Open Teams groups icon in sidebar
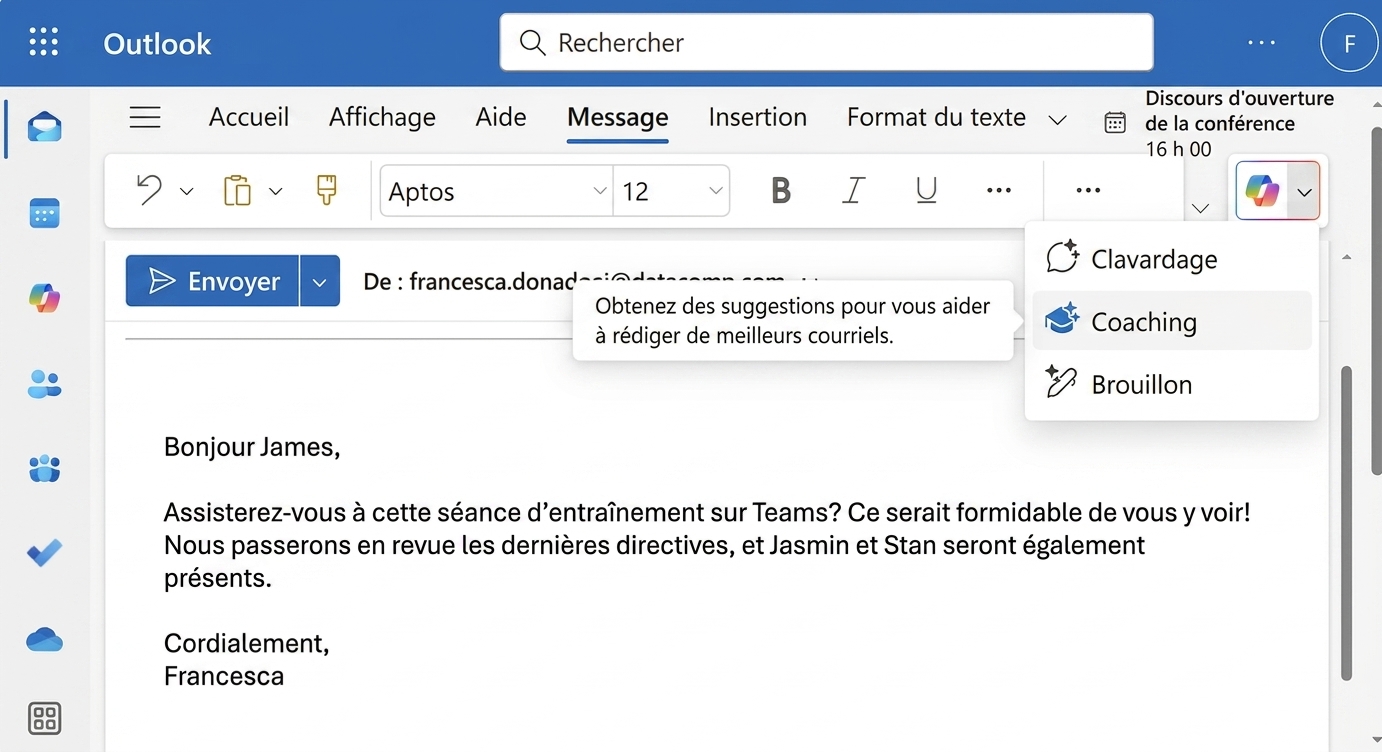Screen dimensions: 1382x752 point(45,468)
